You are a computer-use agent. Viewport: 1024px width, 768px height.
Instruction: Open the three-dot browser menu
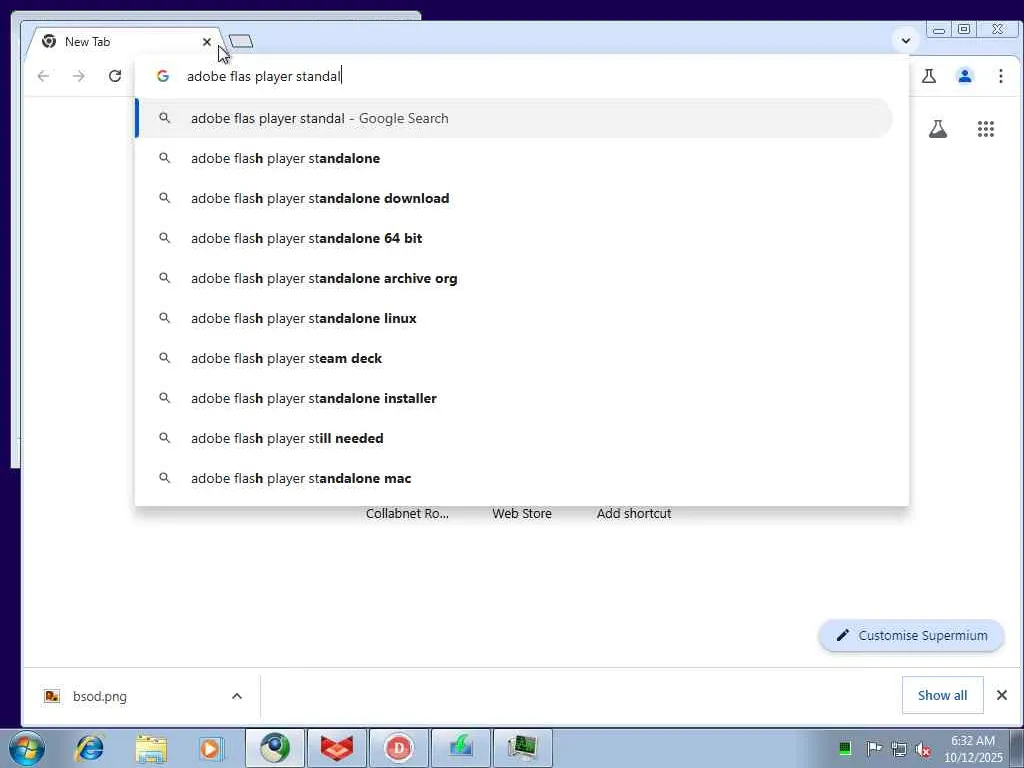point(1000,76)
